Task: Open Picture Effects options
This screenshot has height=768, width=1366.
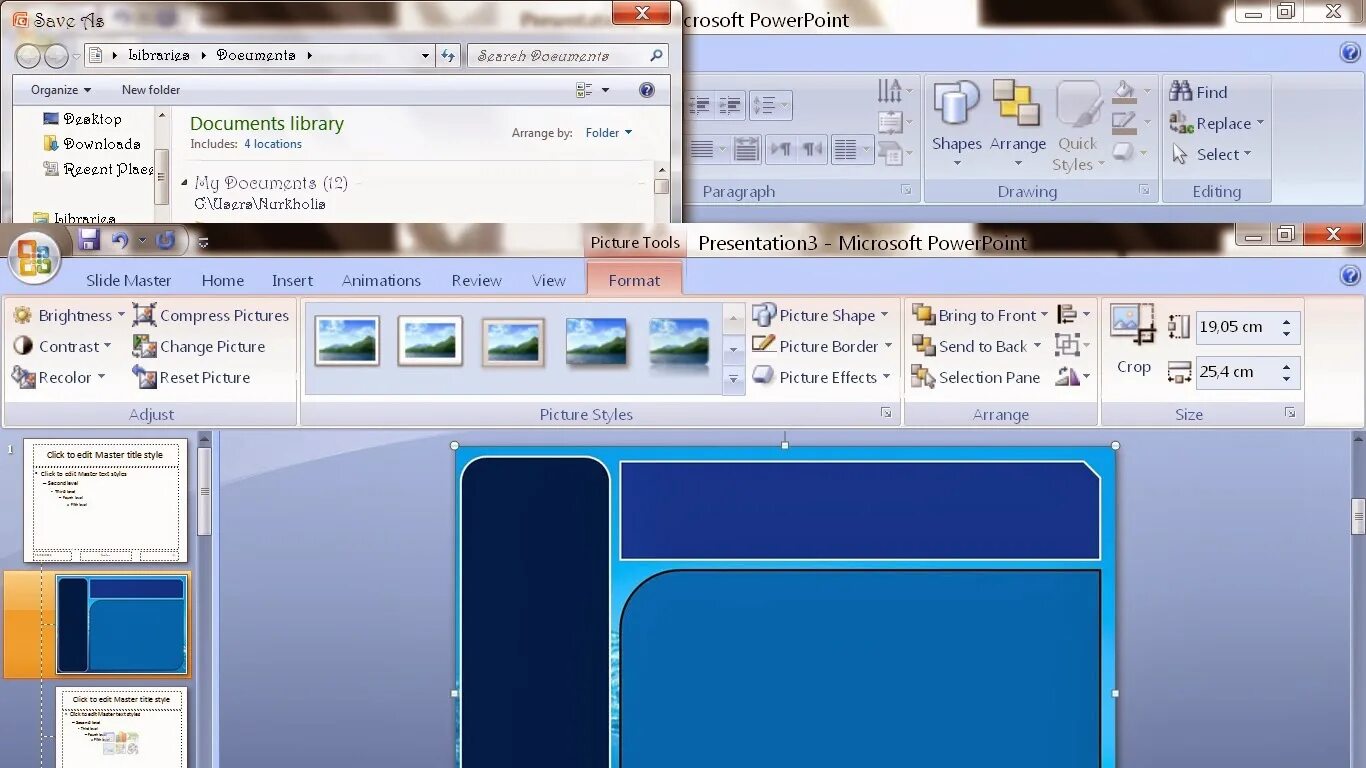Action: (821, 377)
